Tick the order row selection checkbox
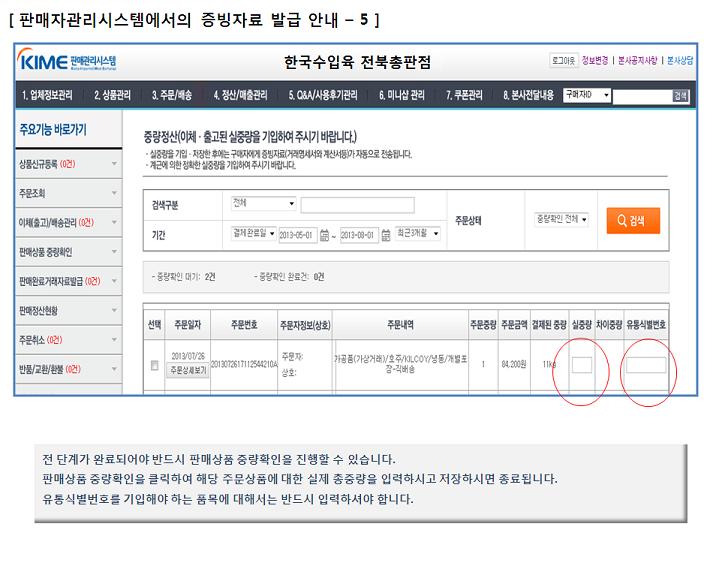 point(154,365)
